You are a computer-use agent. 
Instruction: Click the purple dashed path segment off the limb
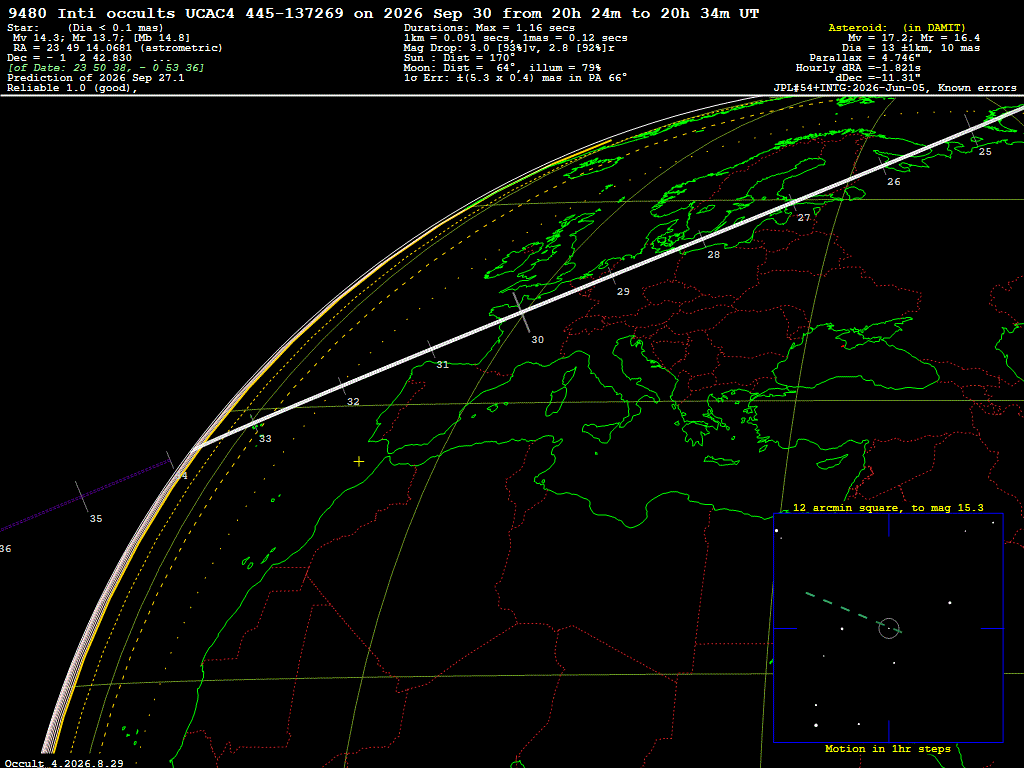coord(86,495)
